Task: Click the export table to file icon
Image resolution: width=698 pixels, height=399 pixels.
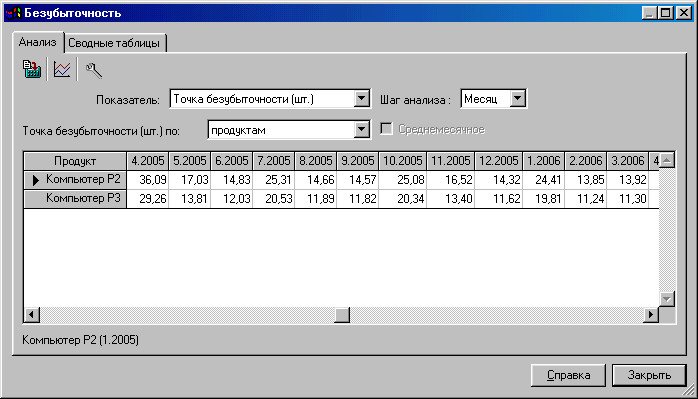Action: point(32,70)
